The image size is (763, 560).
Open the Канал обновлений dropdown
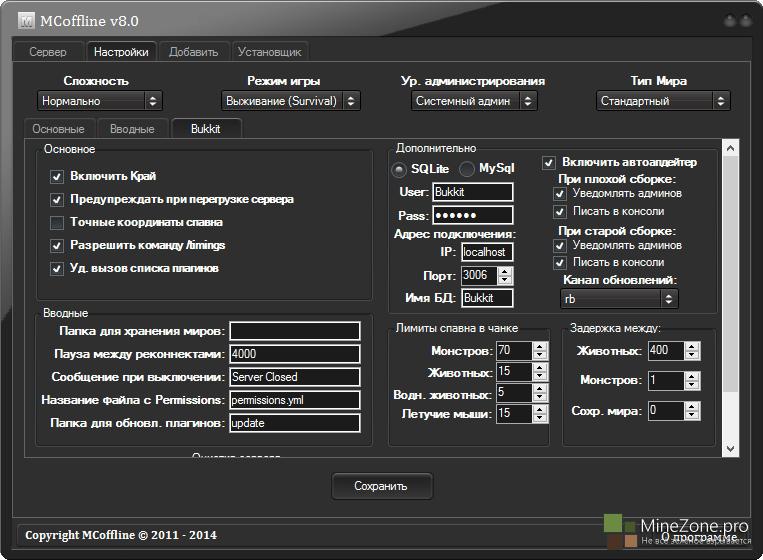(619, 299)
